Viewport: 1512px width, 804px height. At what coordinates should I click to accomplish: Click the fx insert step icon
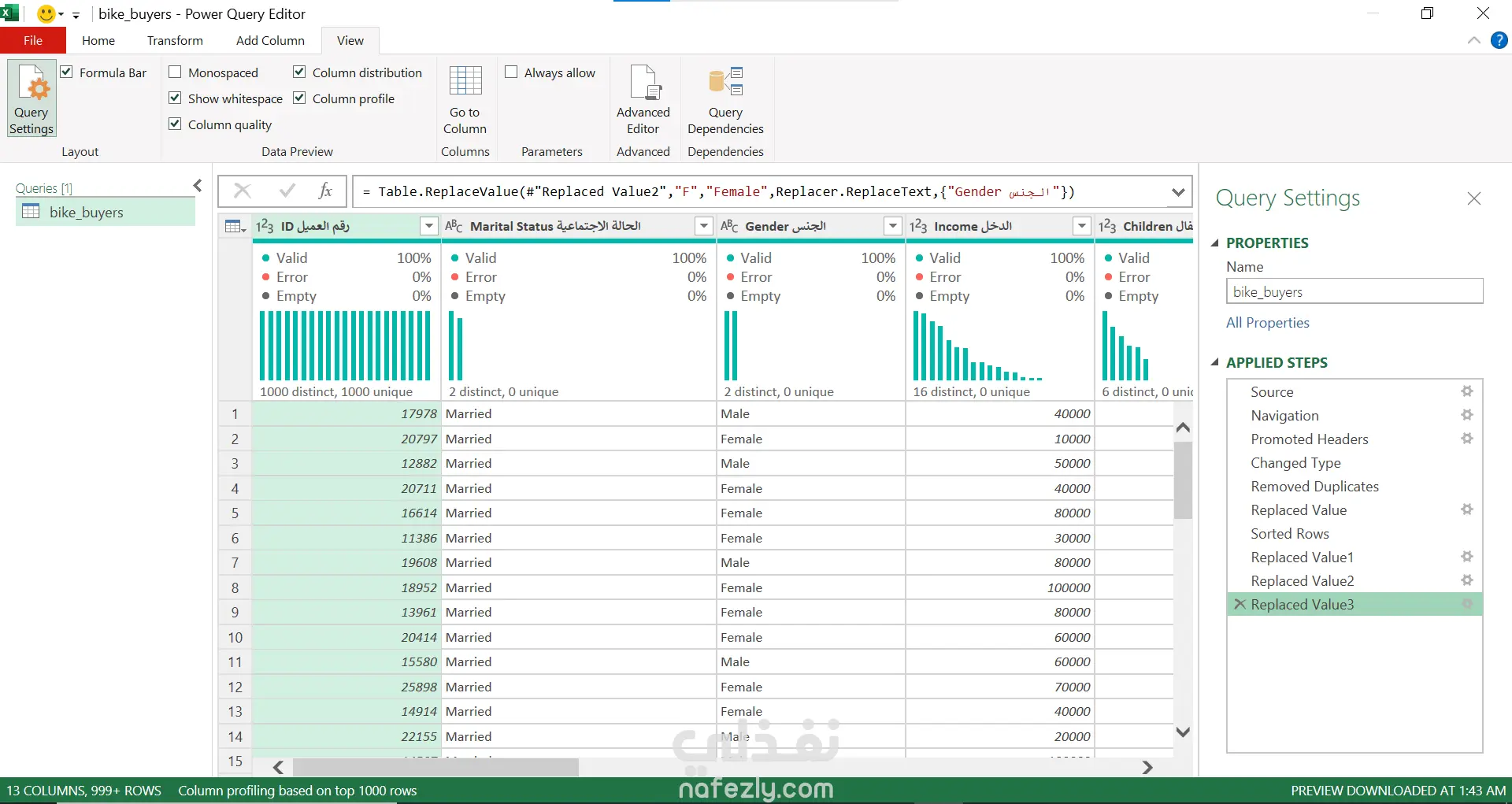[x=324, y=191]
